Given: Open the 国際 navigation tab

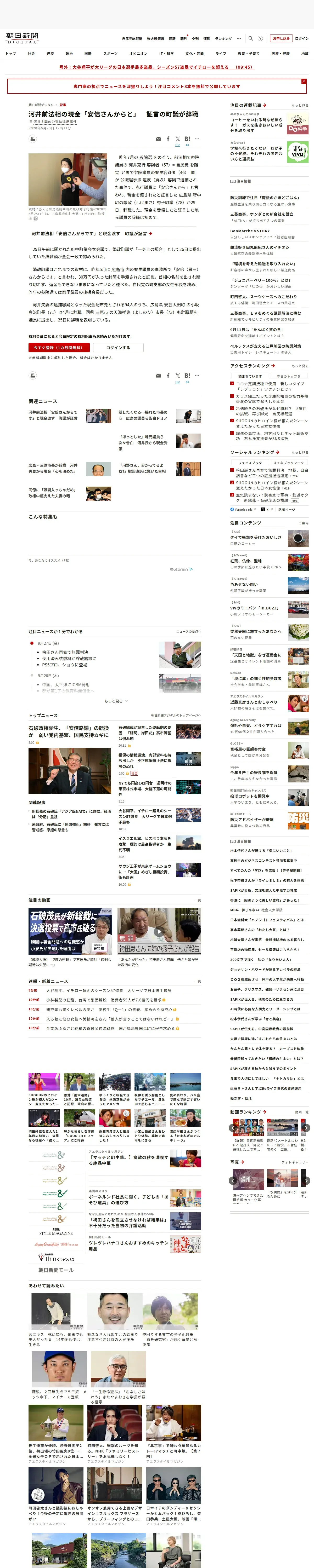Looking at the screenshot, I should [88, 54].
